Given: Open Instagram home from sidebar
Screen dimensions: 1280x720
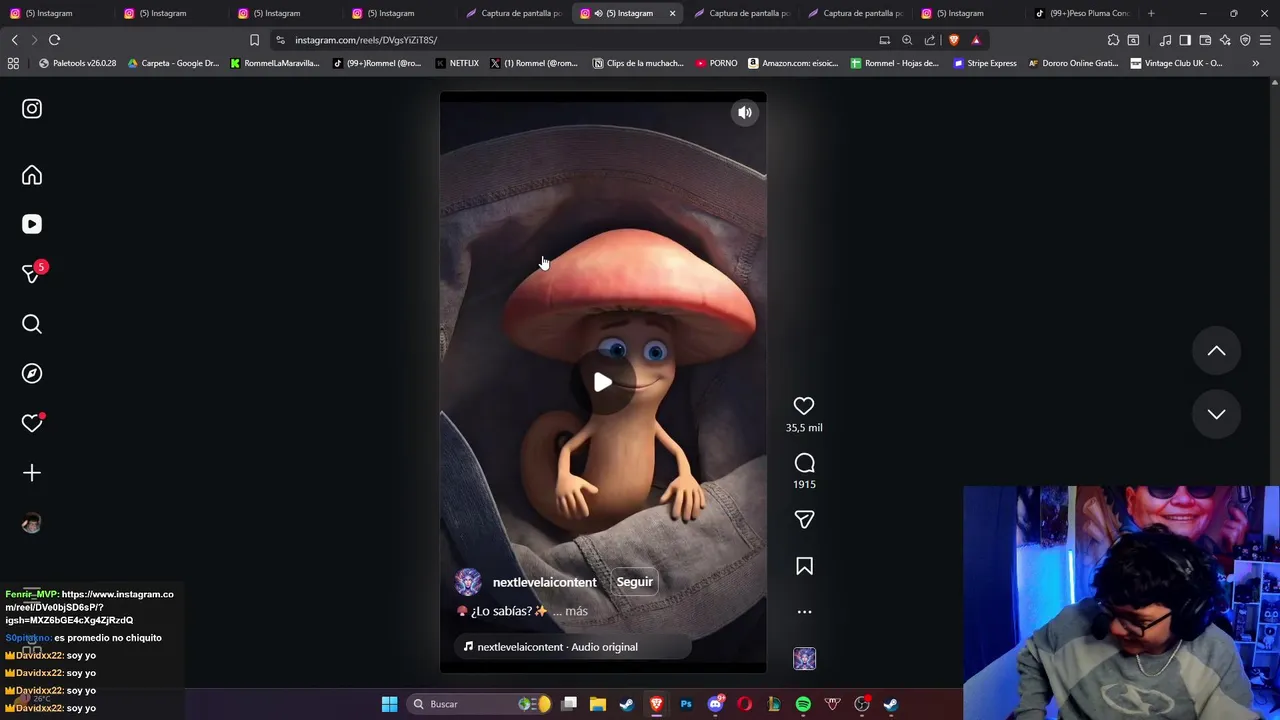Looking at the screenshot, I should pyautogui.click(x=32, y=176).
